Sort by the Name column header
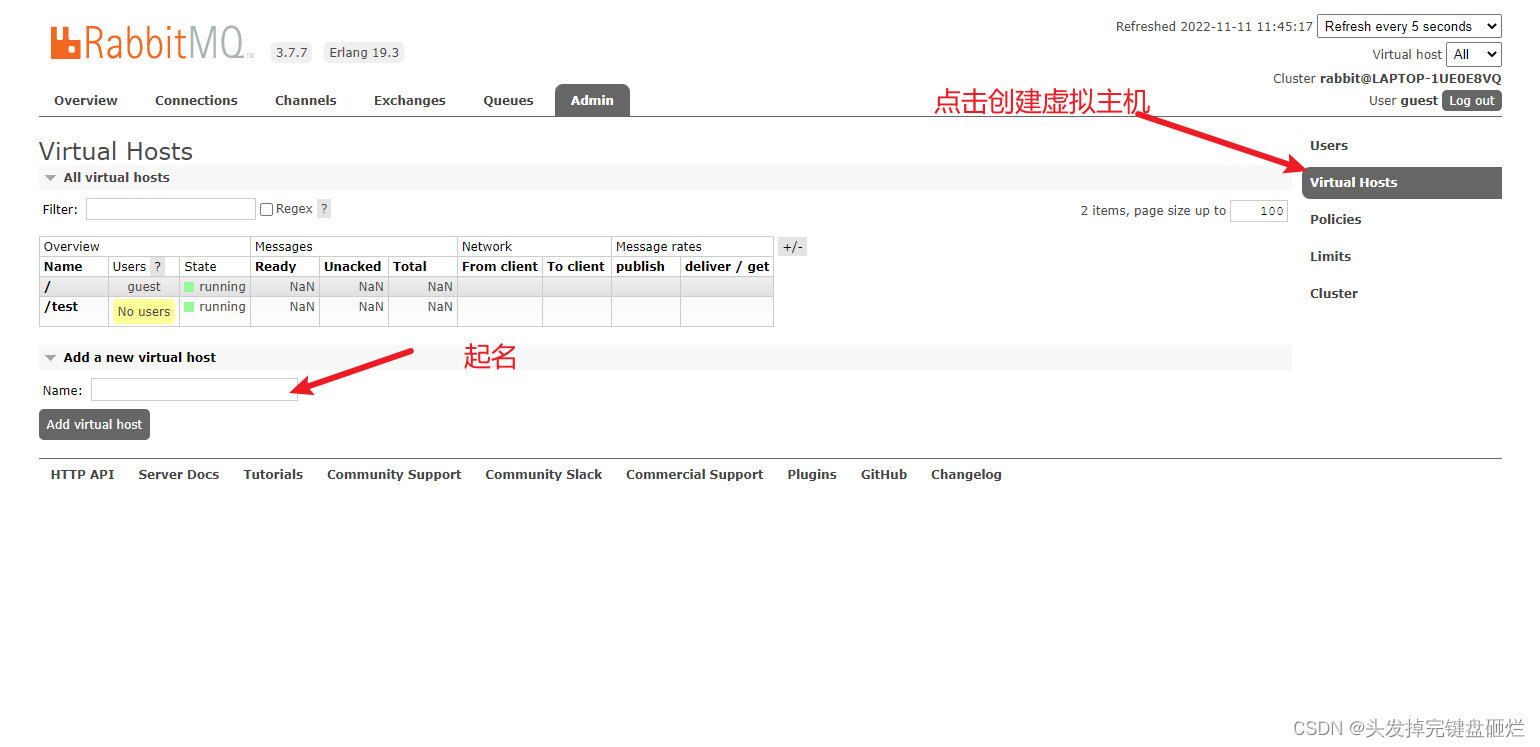 coord(63,267)
